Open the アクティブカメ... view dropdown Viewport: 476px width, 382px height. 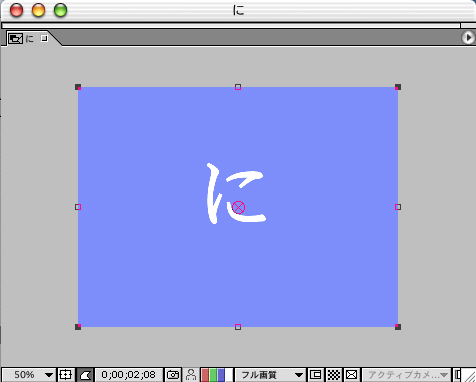tap(407, 375)
